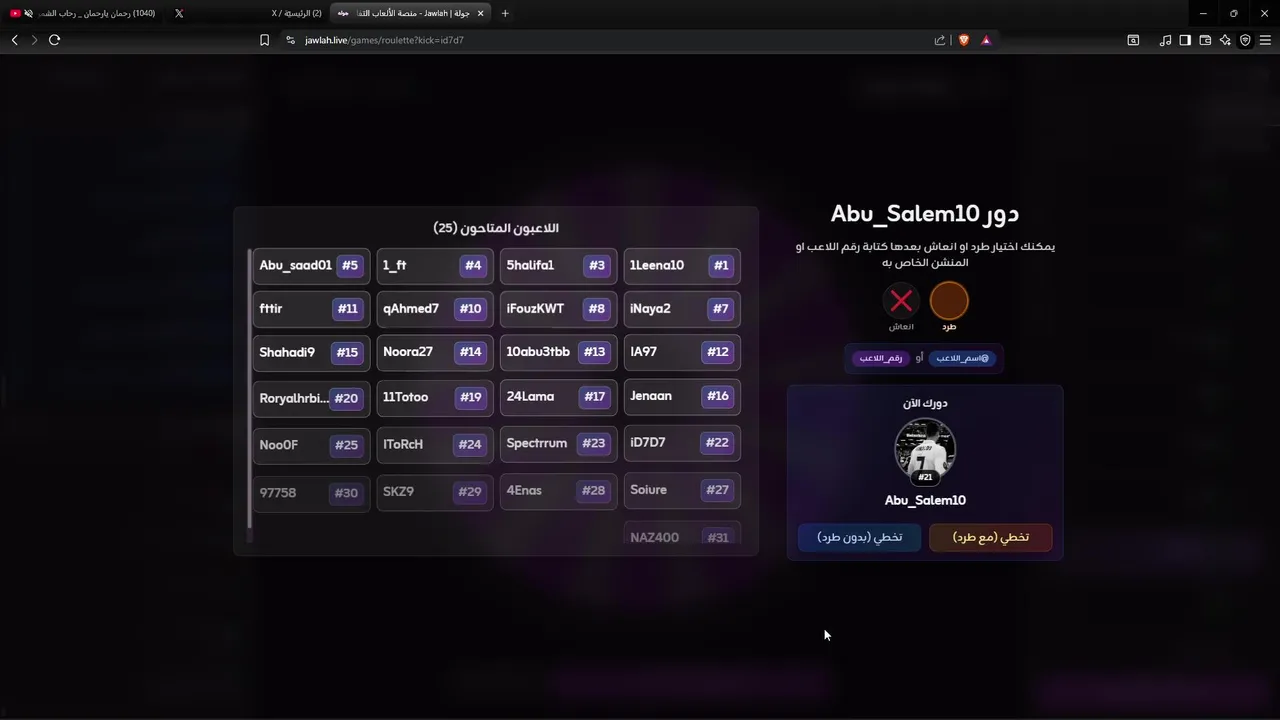1280x720 pixels.
Task: Click skip with kick button (تخطي مع طرد)
Action: 990,537
